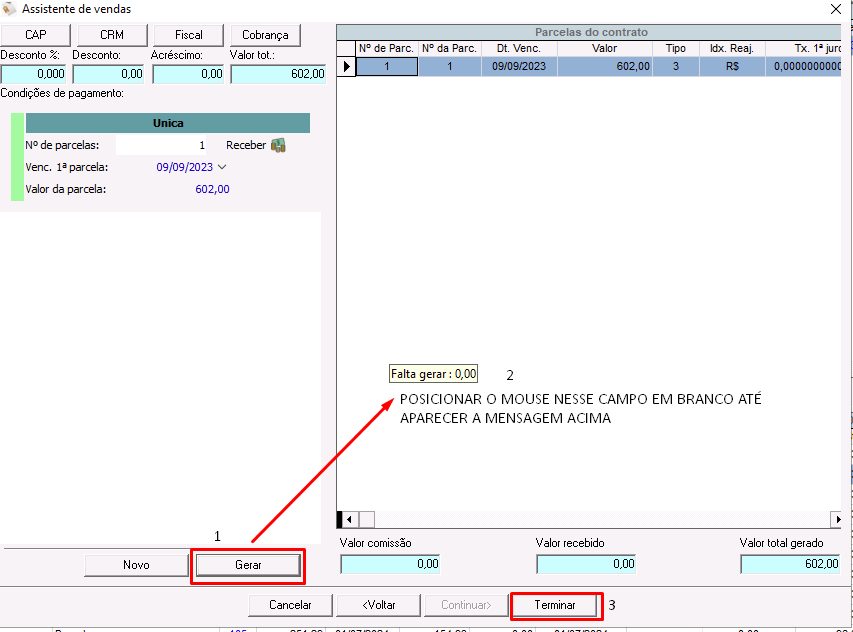Select the row indicator arrow of parcela 1
Viewport: 853px width, 632px height.
[x=346, y=66]
